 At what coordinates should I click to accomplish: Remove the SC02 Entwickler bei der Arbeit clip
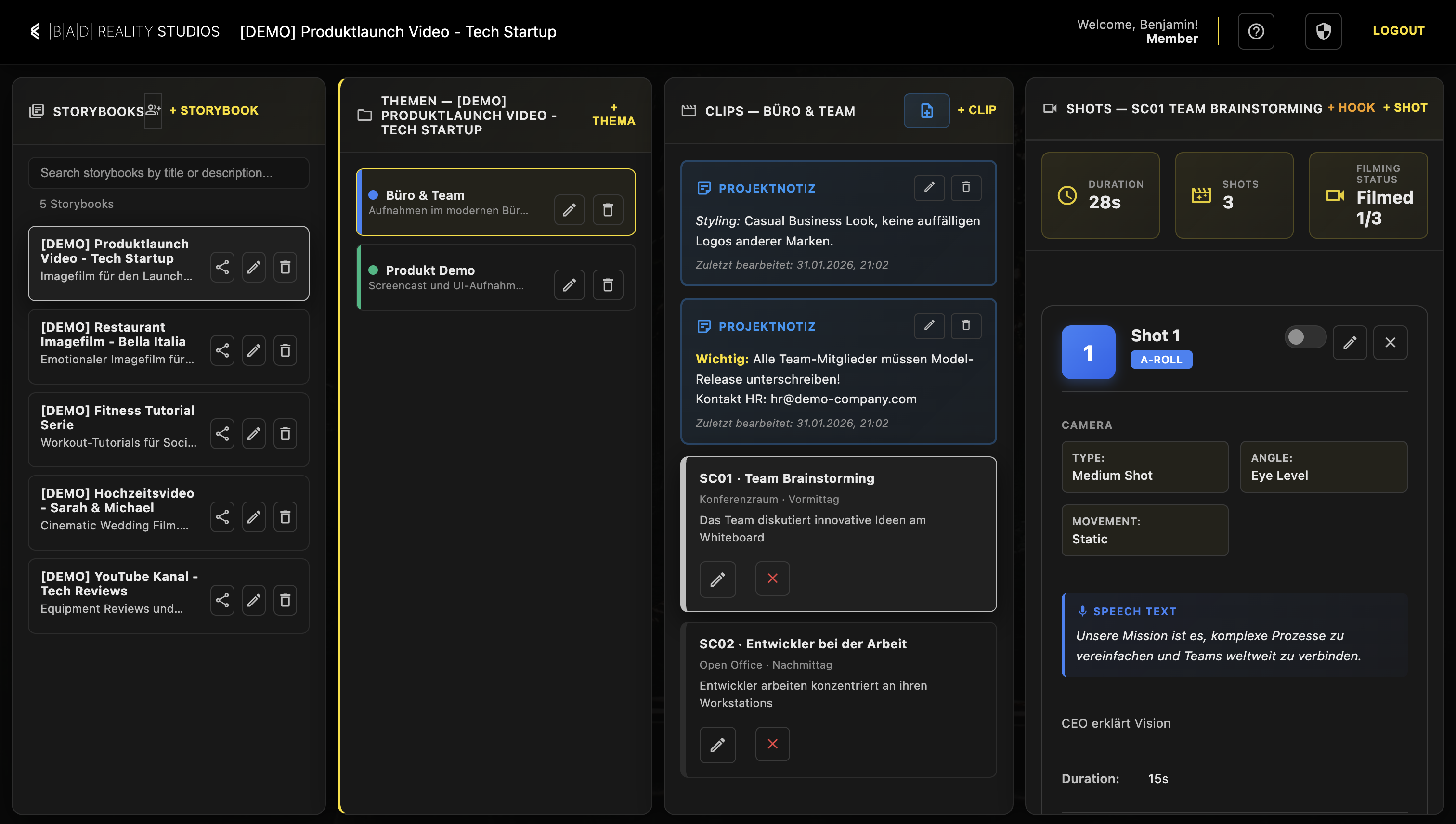(772, 744)
